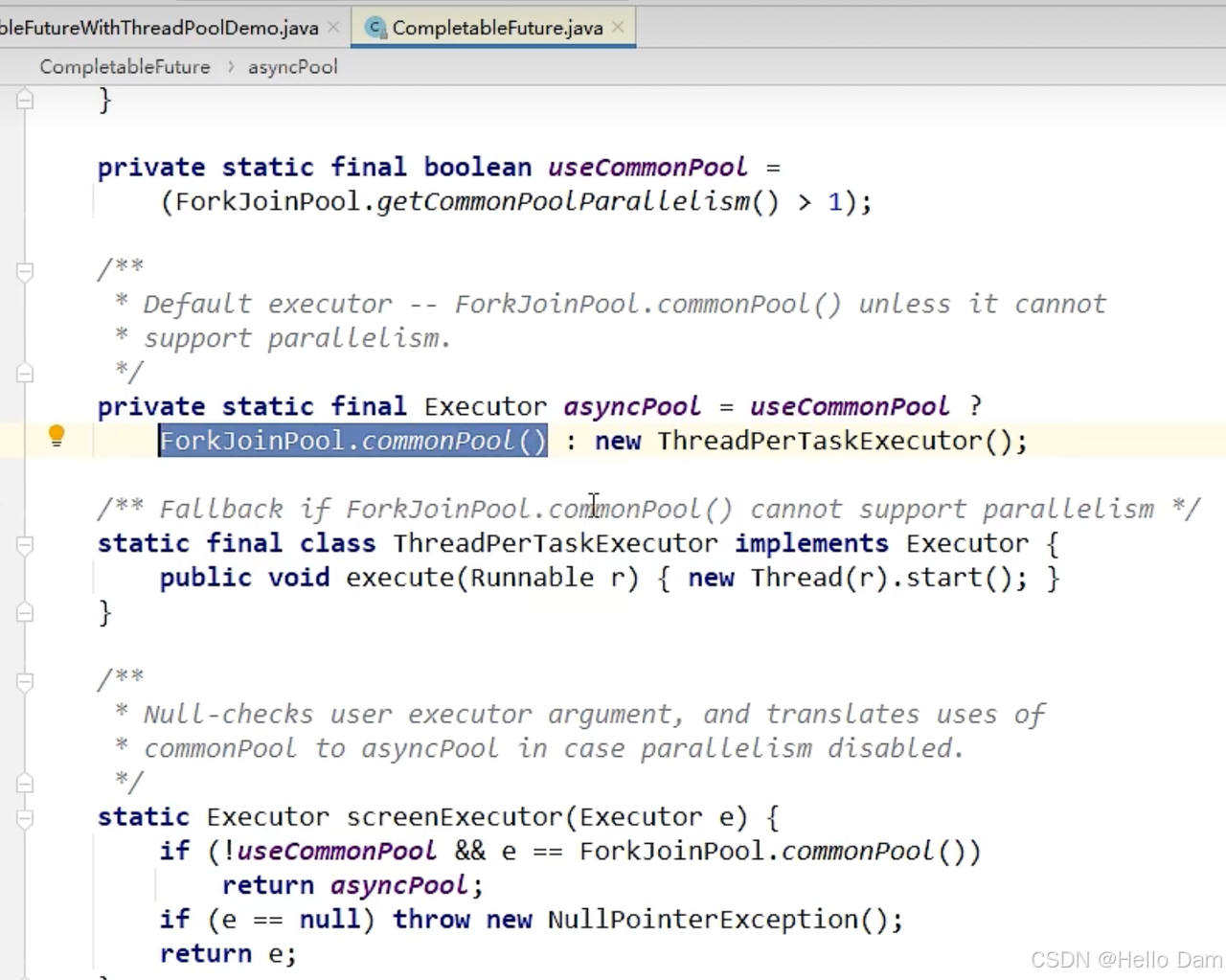Close the FutureWithThreadPoolDemo.java tab
The width and height of the screenshot is (1226, 980).
point(333,27)
